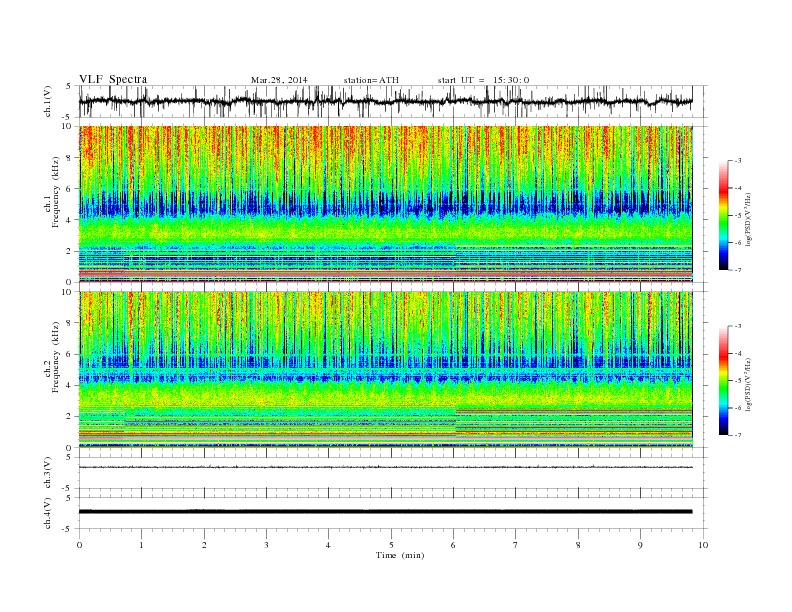The image size is (792, 612).
Task: Click the 'start UT = 15:30:0' label
Action: 483,80
